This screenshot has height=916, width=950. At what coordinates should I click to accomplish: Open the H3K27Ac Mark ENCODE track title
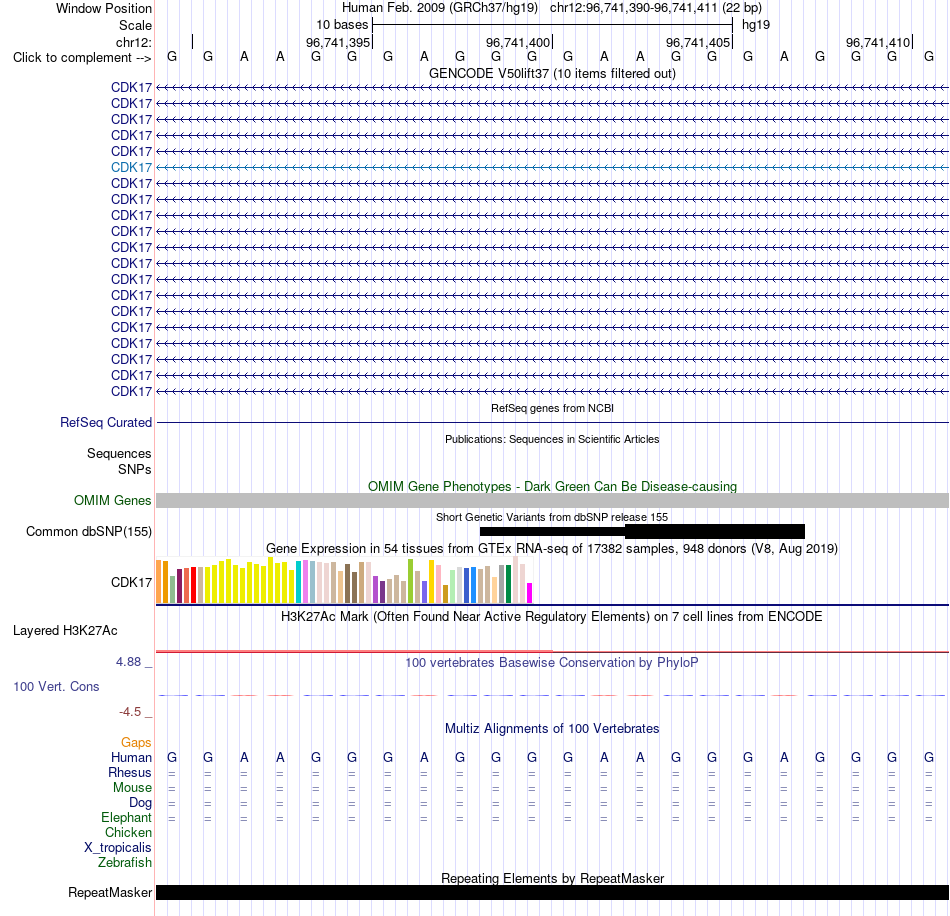point(552,617)
